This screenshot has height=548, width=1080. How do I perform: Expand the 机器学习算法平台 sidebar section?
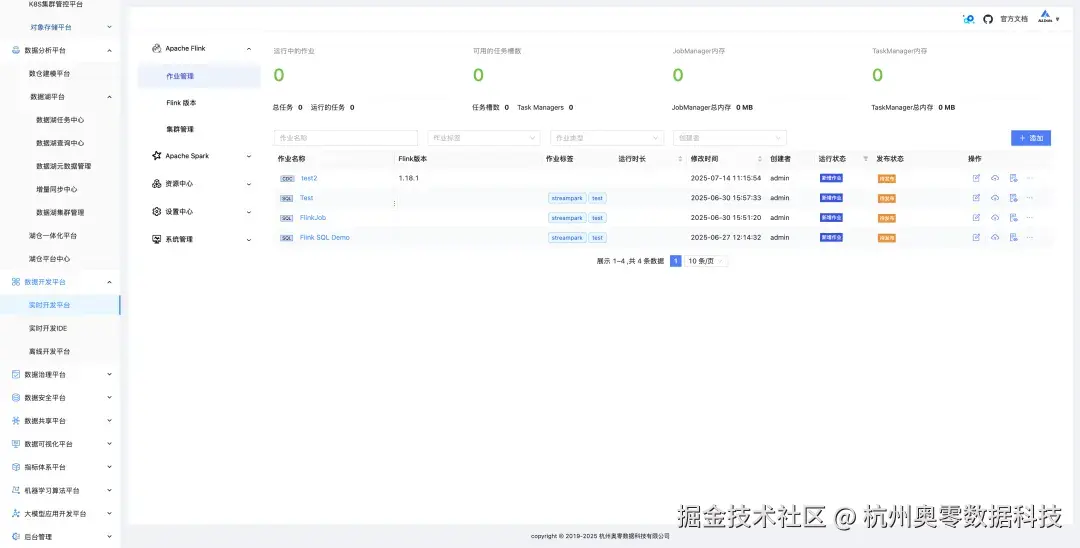[109, 490]
